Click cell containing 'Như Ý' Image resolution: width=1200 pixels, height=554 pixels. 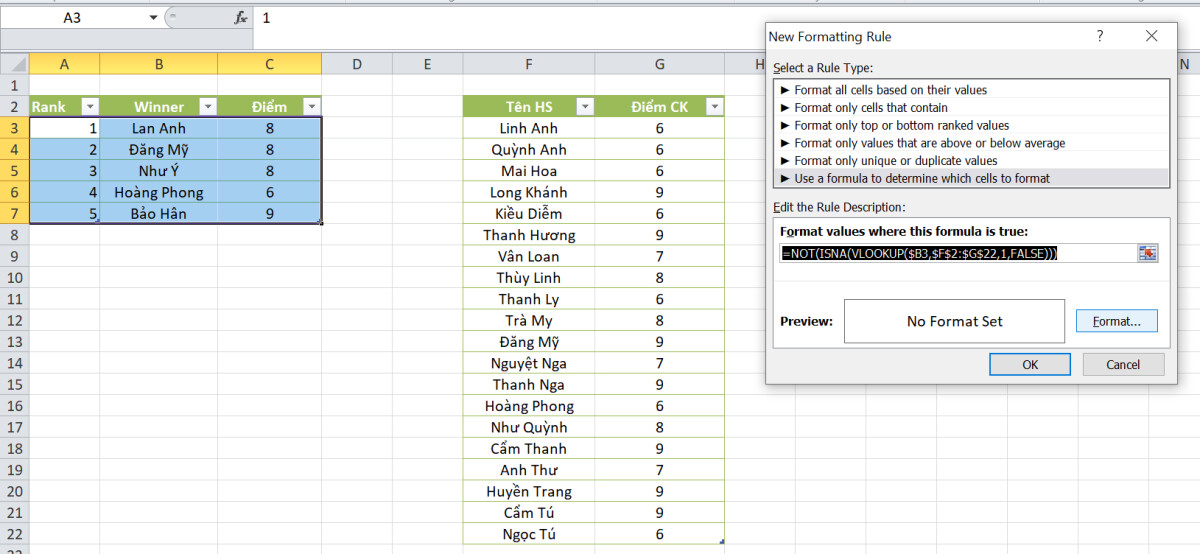tap(159, 171)
